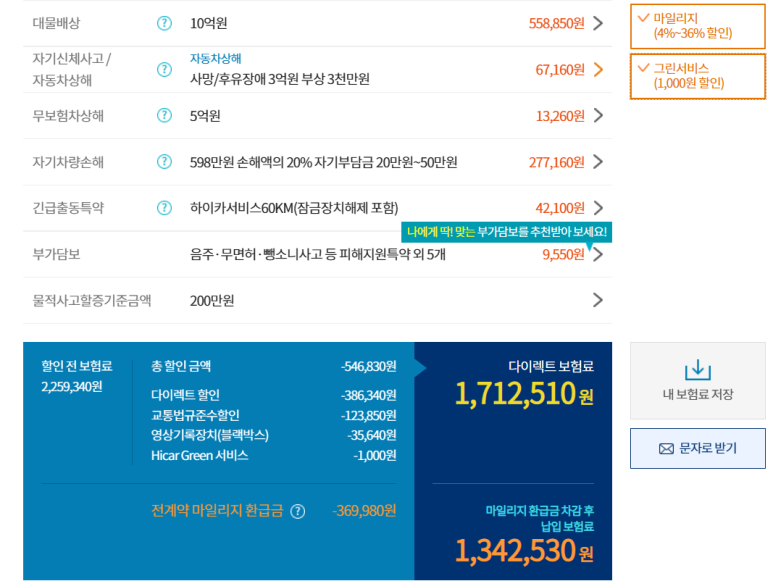Expand the 자기차량손해 row chevron
This screenshot has width=773, height=581.
click(598, 162)
